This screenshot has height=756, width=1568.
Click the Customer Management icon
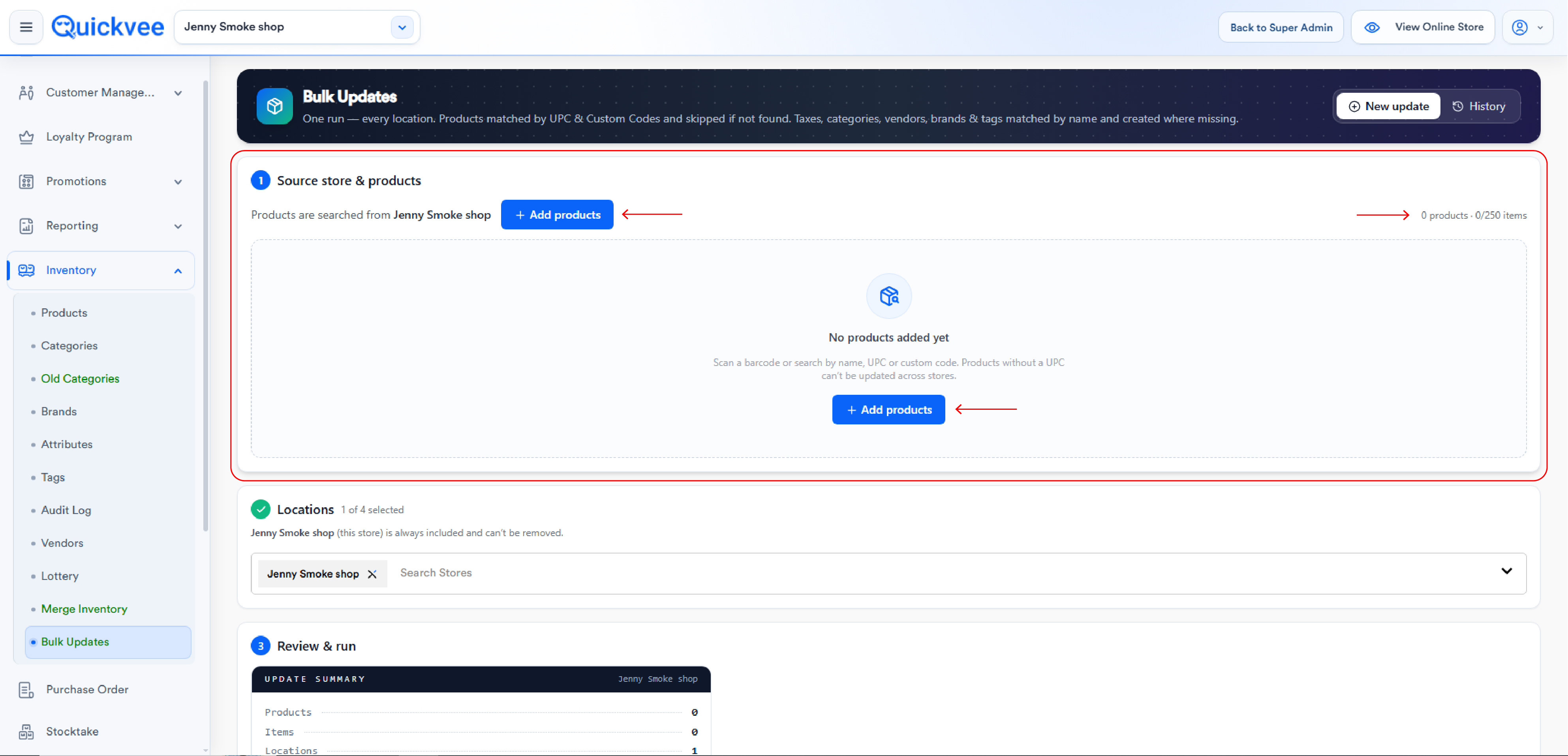(x=26, y=92)
